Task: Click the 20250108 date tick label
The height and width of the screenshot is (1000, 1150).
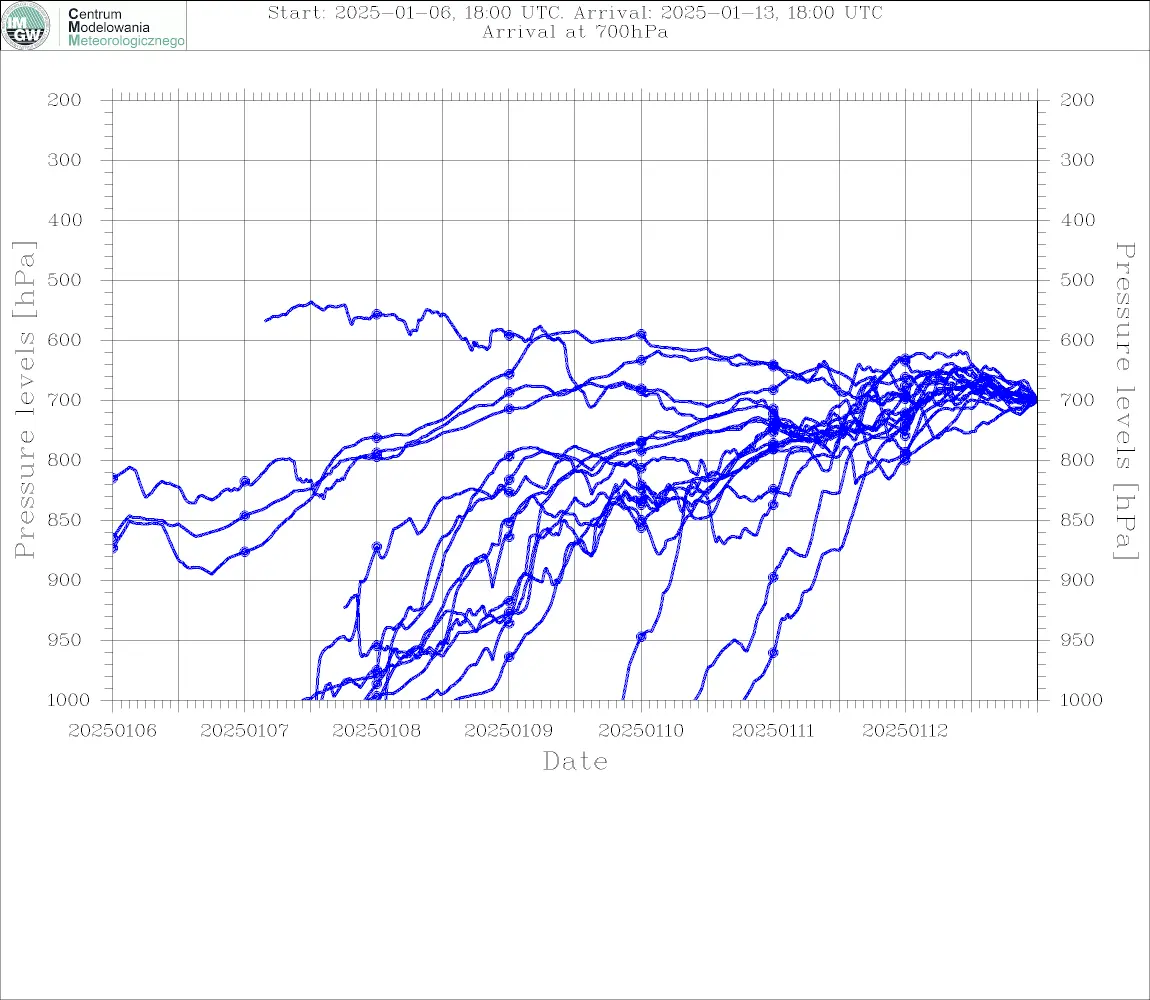Action: pos(376,731)
